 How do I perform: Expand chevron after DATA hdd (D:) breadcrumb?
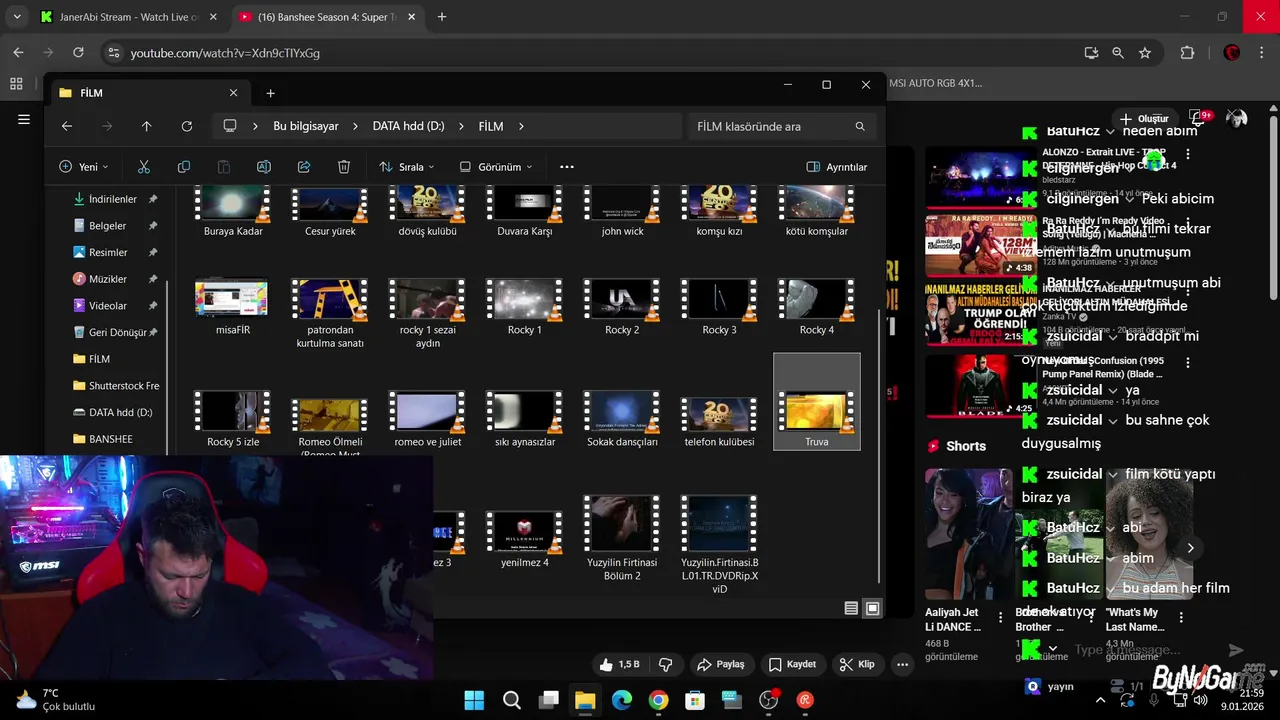[462, 126]
